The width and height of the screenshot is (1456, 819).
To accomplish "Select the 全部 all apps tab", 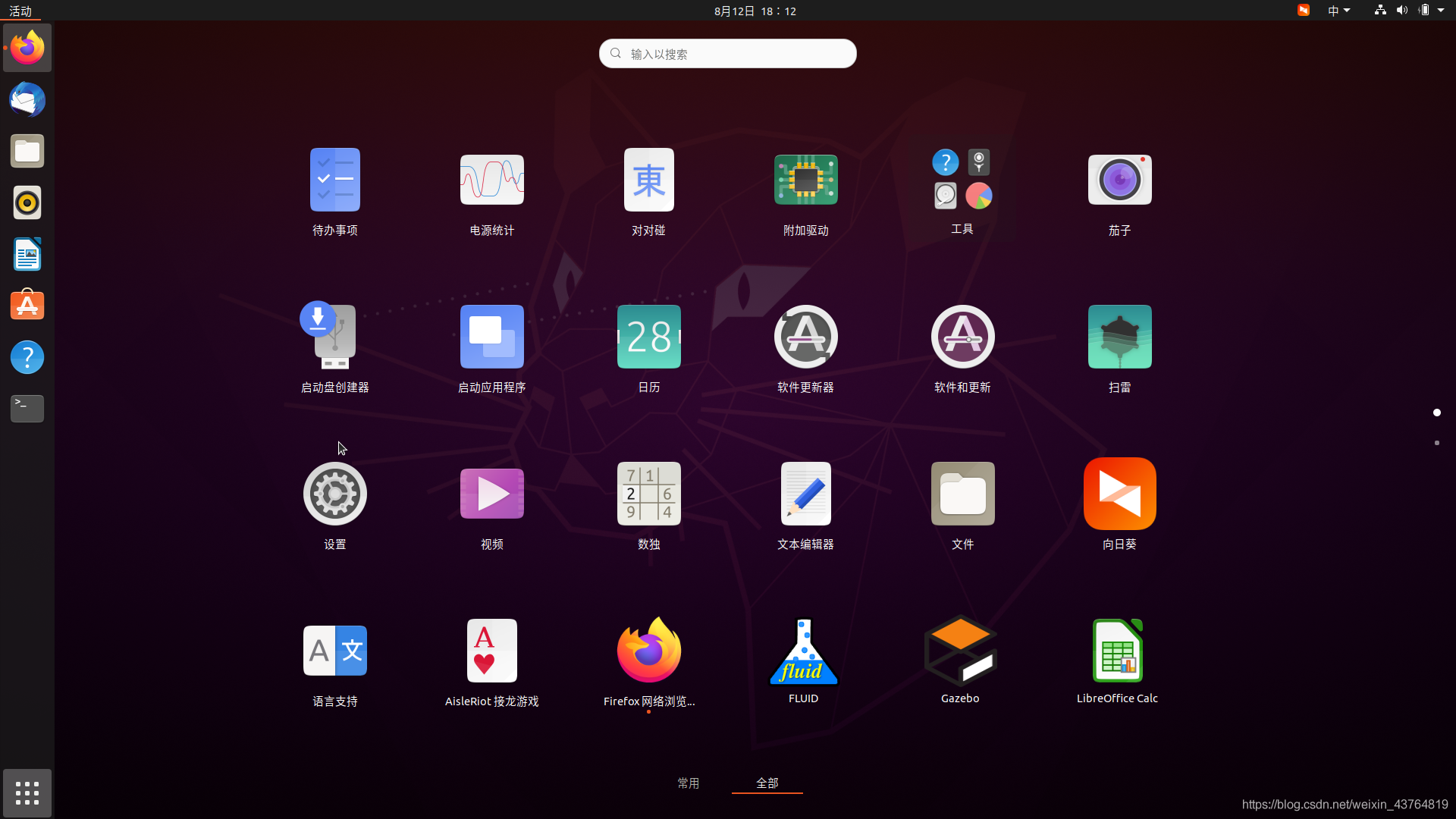I will tap(767, 783).
